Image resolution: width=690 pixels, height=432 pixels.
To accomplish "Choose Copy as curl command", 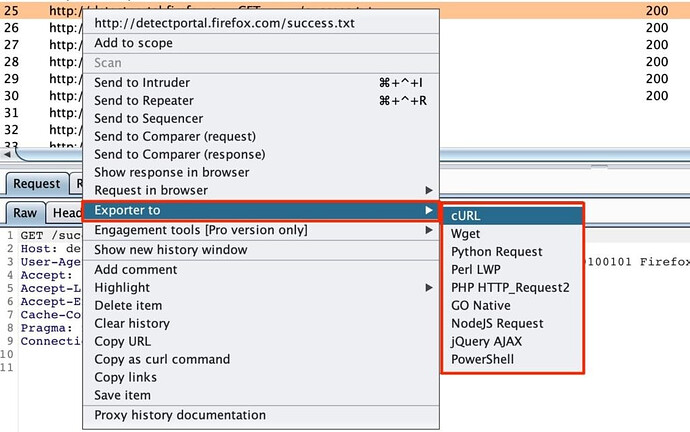I will (x=162, y=360).
